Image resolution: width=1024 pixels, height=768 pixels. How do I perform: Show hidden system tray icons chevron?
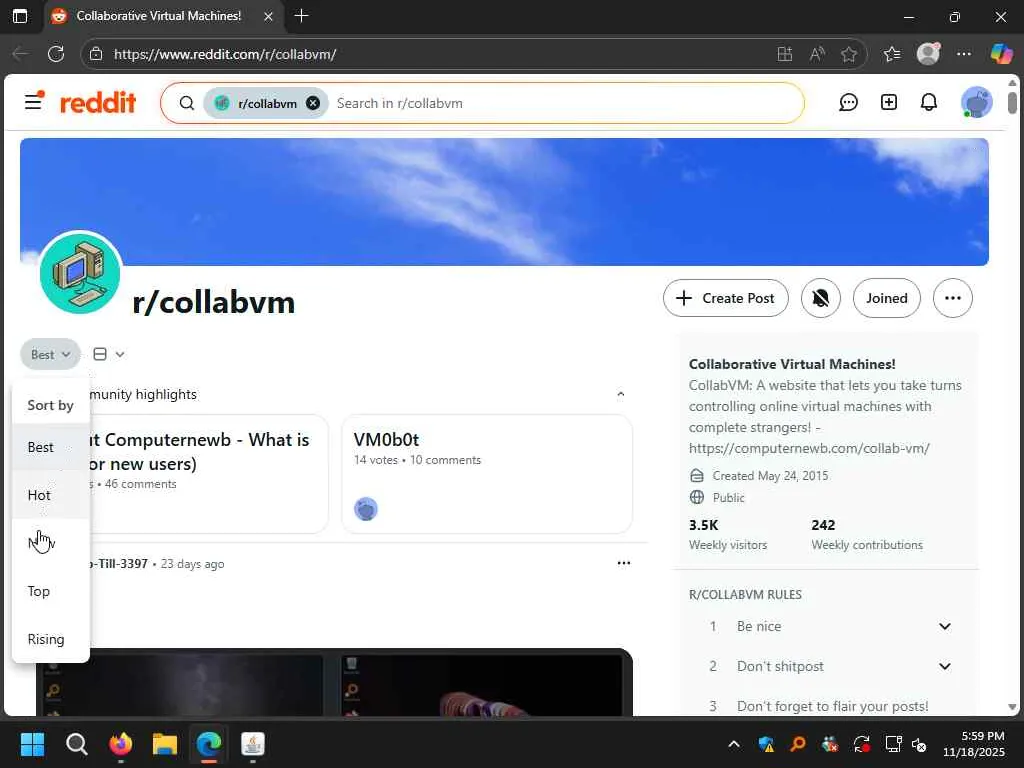point(734,744)
